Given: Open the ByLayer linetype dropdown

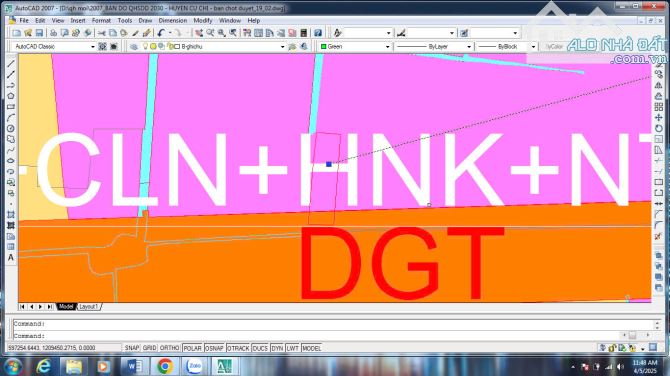Looking at the screenshot, I should pyautogui.click(x=434, y=47).
